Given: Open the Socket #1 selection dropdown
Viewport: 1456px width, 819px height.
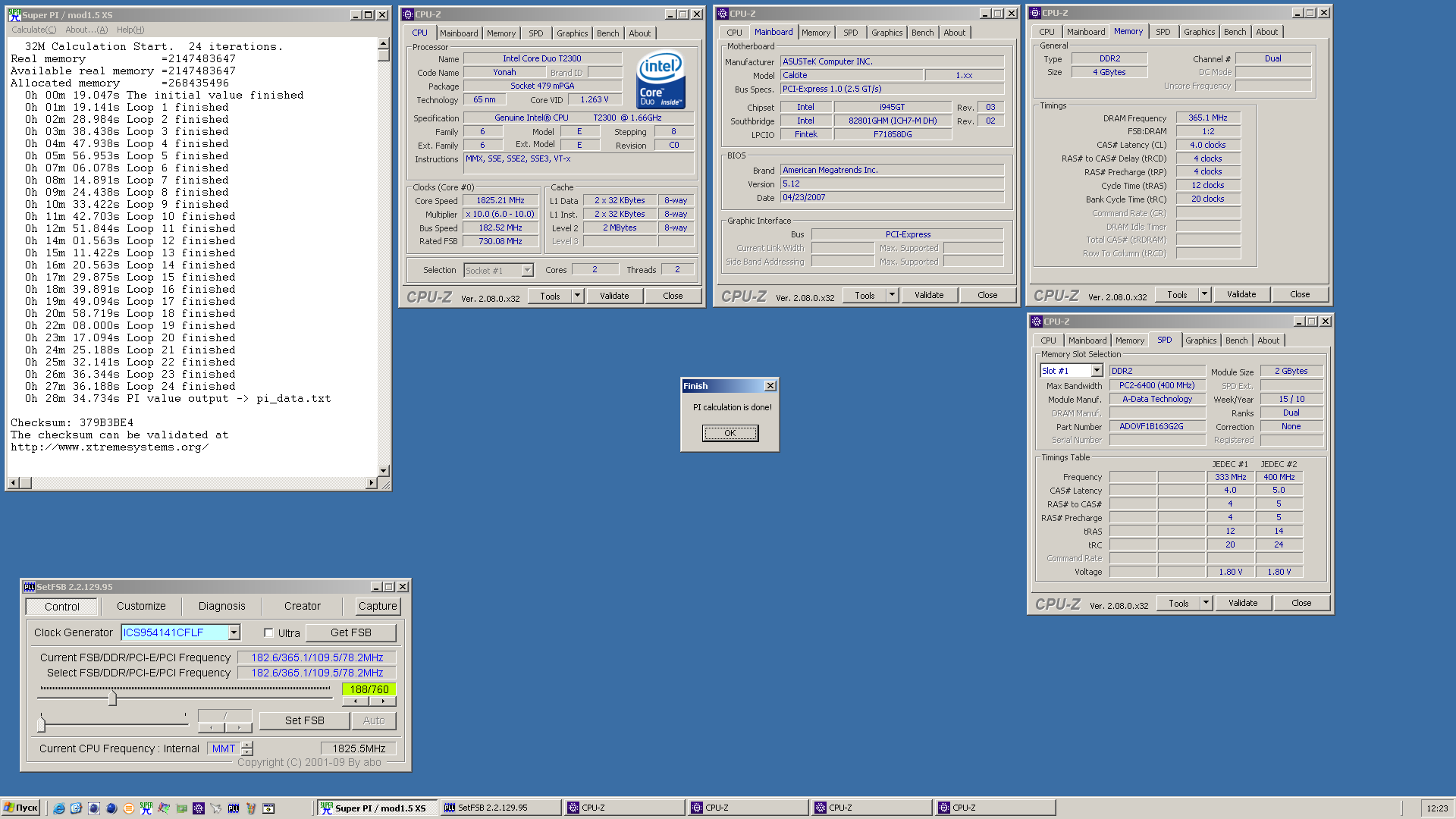Looking at the screenshot, I should point(527,271).
